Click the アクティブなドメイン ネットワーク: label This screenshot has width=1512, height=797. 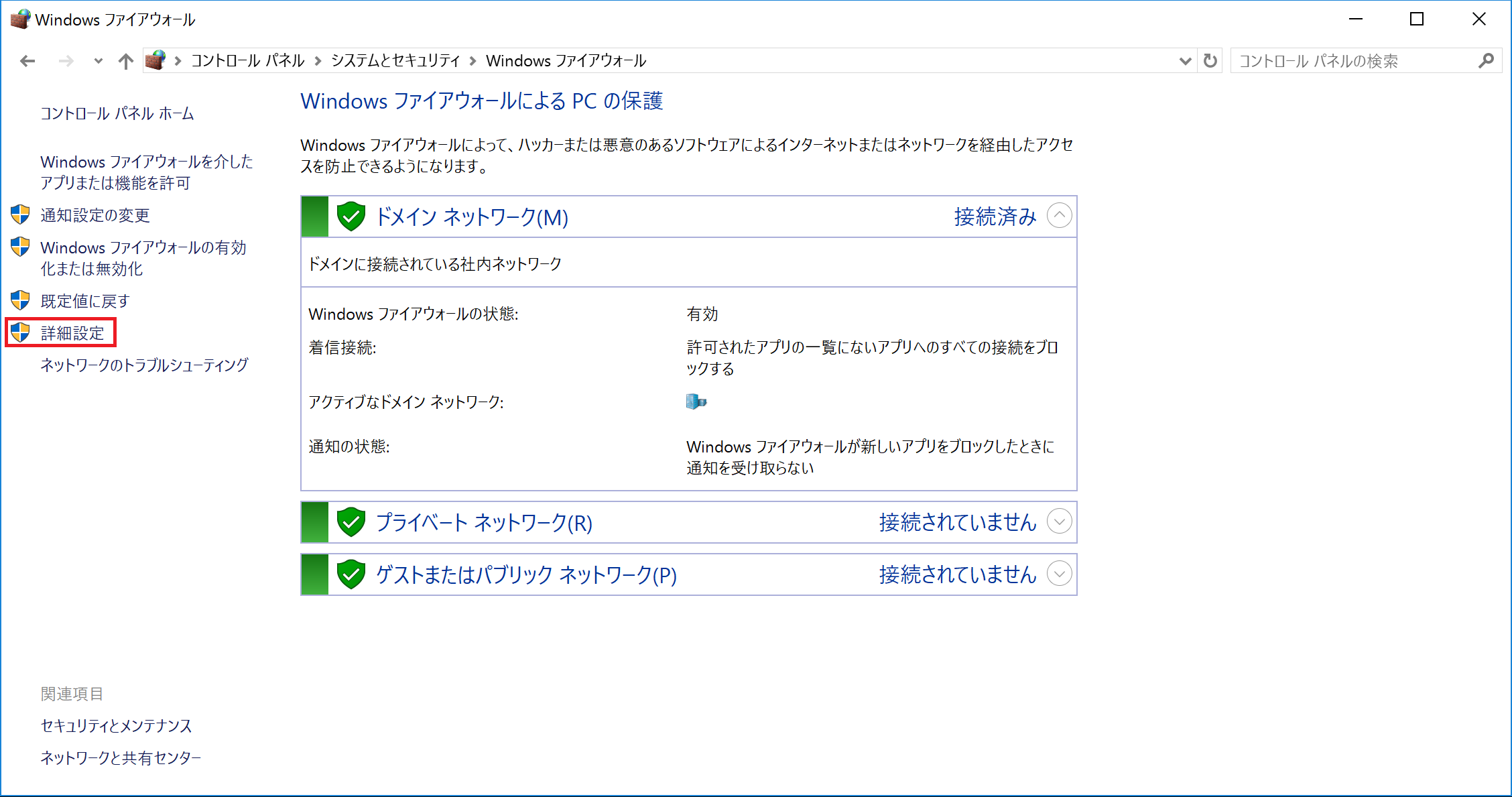pos(406,402)
